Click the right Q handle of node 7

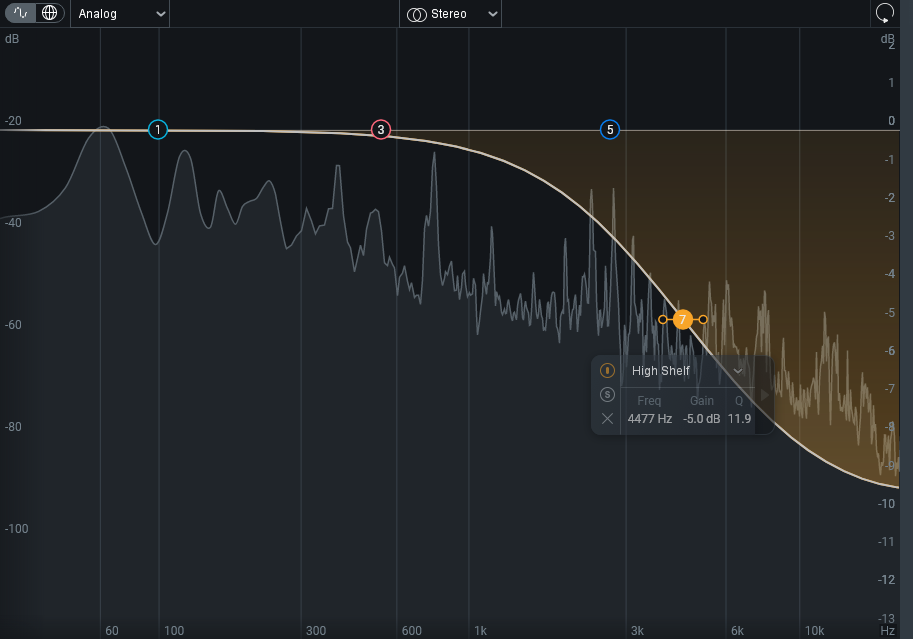[x=703, y=319]
